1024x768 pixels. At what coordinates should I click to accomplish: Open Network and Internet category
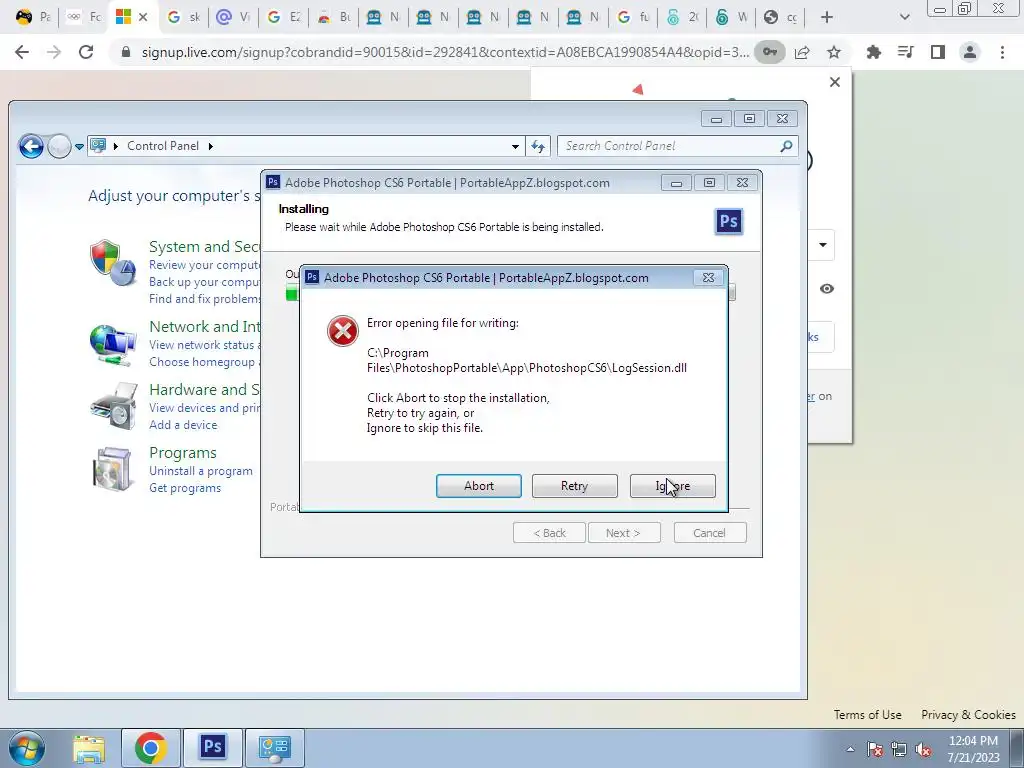point(204,327)
